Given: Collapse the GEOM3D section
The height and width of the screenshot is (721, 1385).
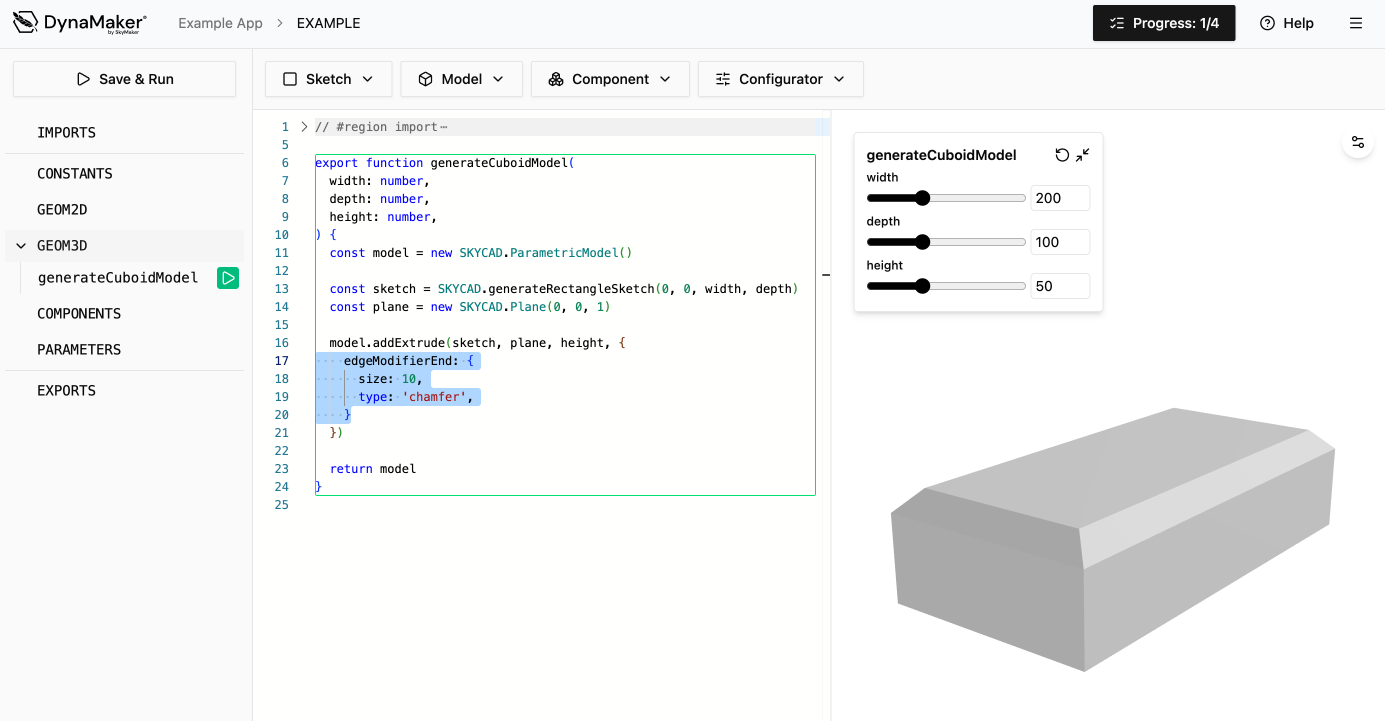Looking at the screenshot, I should click(x=21, y=246).
